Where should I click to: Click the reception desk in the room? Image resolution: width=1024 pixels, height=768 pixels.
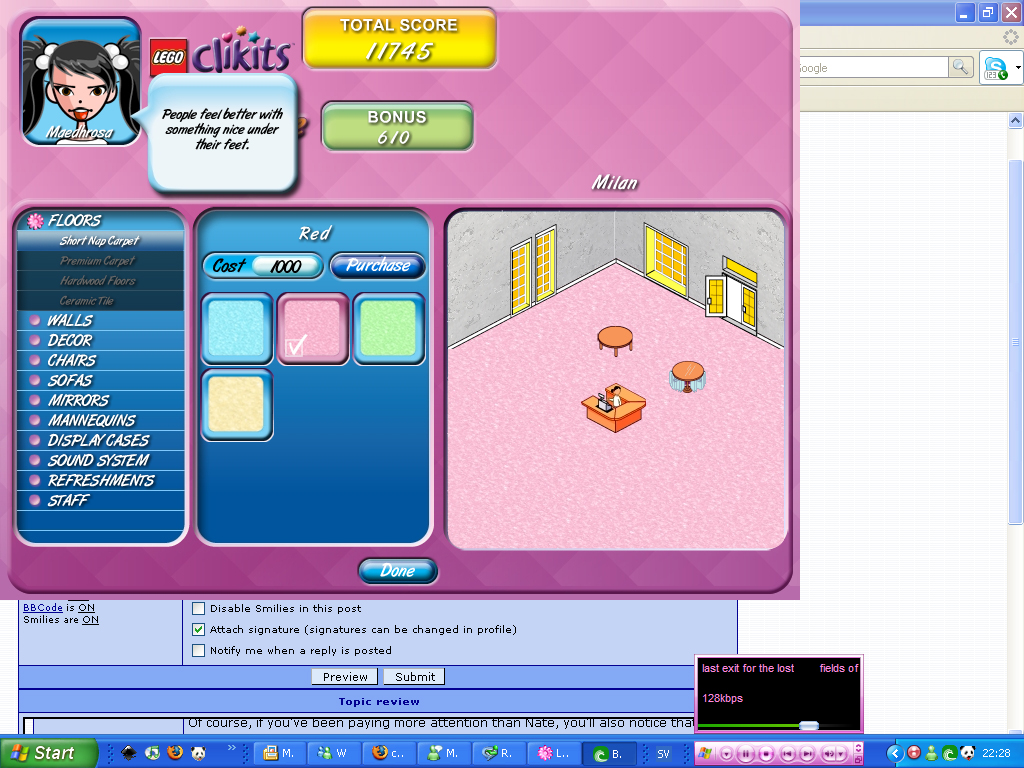click(614, 408)
